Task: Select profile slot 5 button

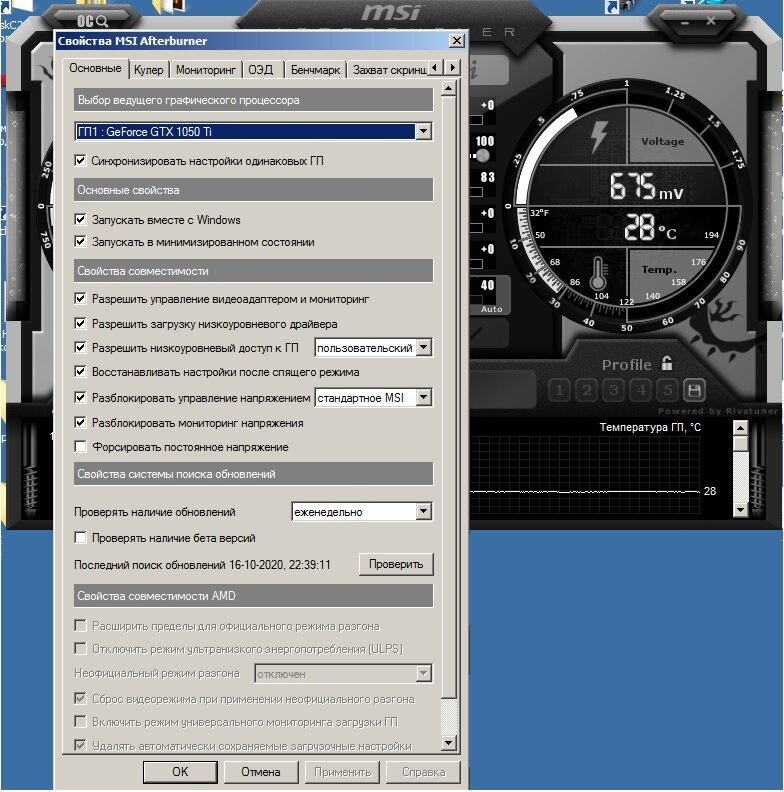Action: tap(668, 390)
